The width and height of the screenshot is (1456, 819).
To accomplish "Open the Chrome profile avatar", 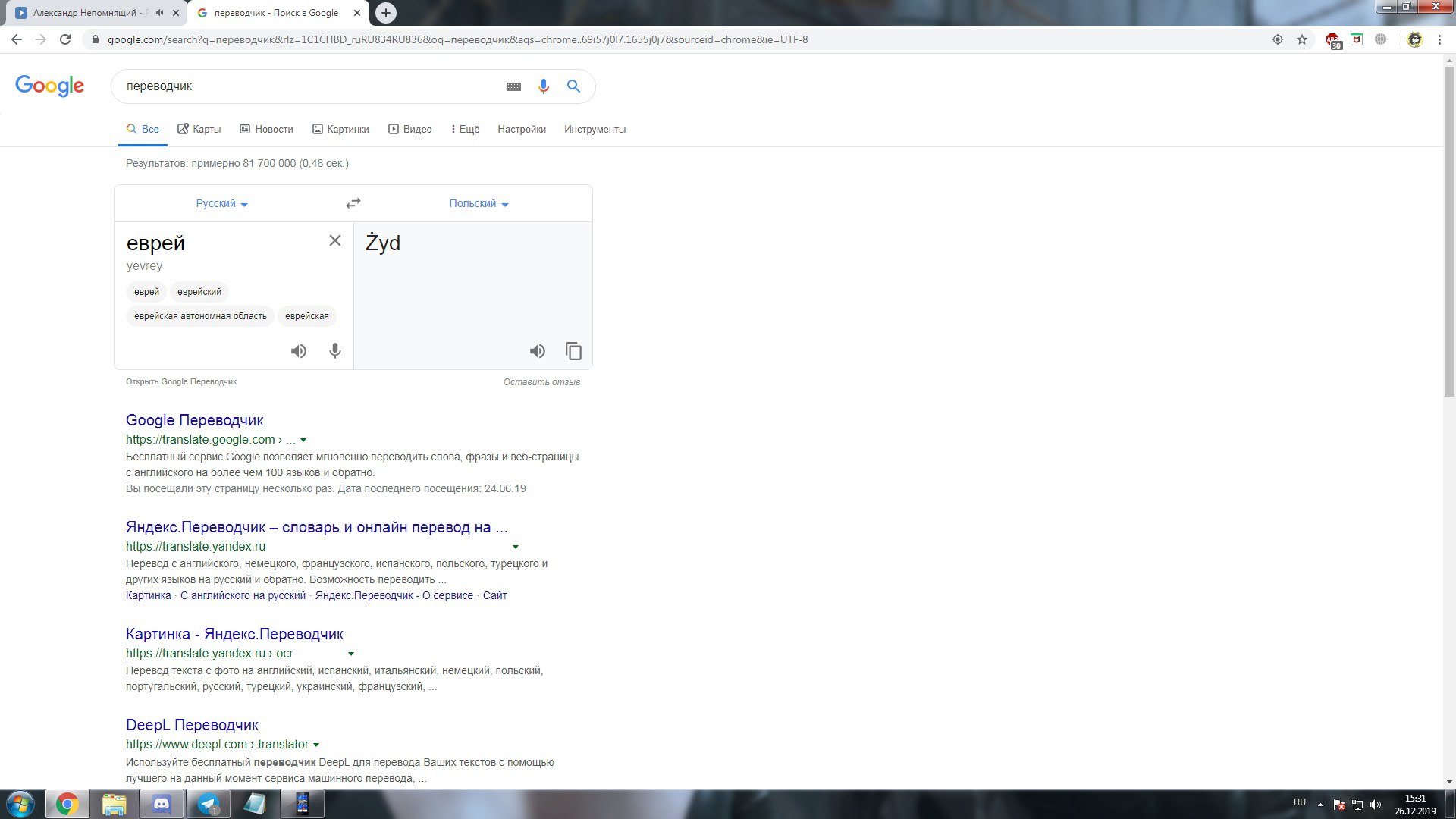I will [x=1414, y=39].
